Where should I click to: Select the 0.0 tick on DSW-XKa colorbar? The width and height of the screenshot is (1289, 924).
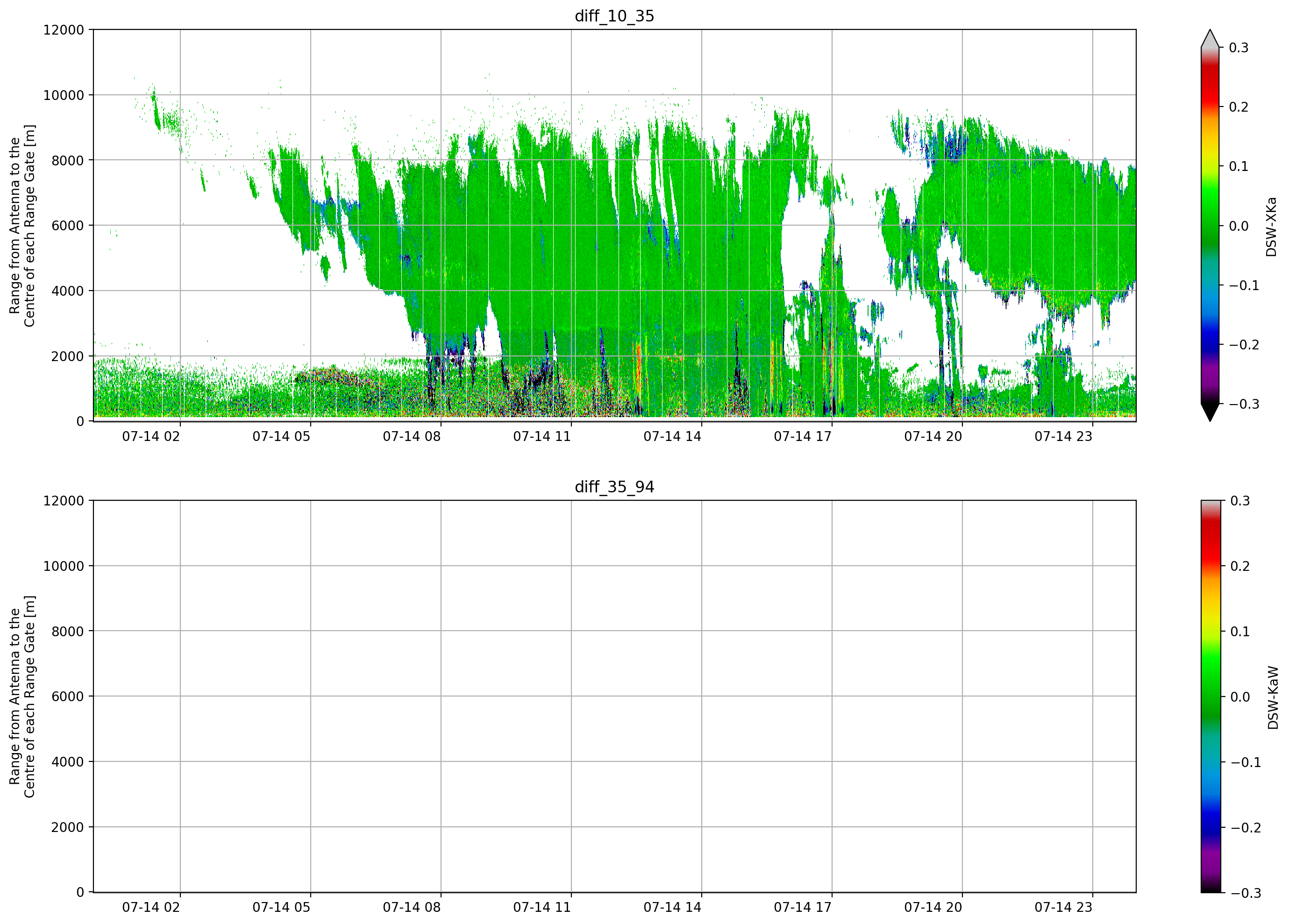tap(1239, 226)
